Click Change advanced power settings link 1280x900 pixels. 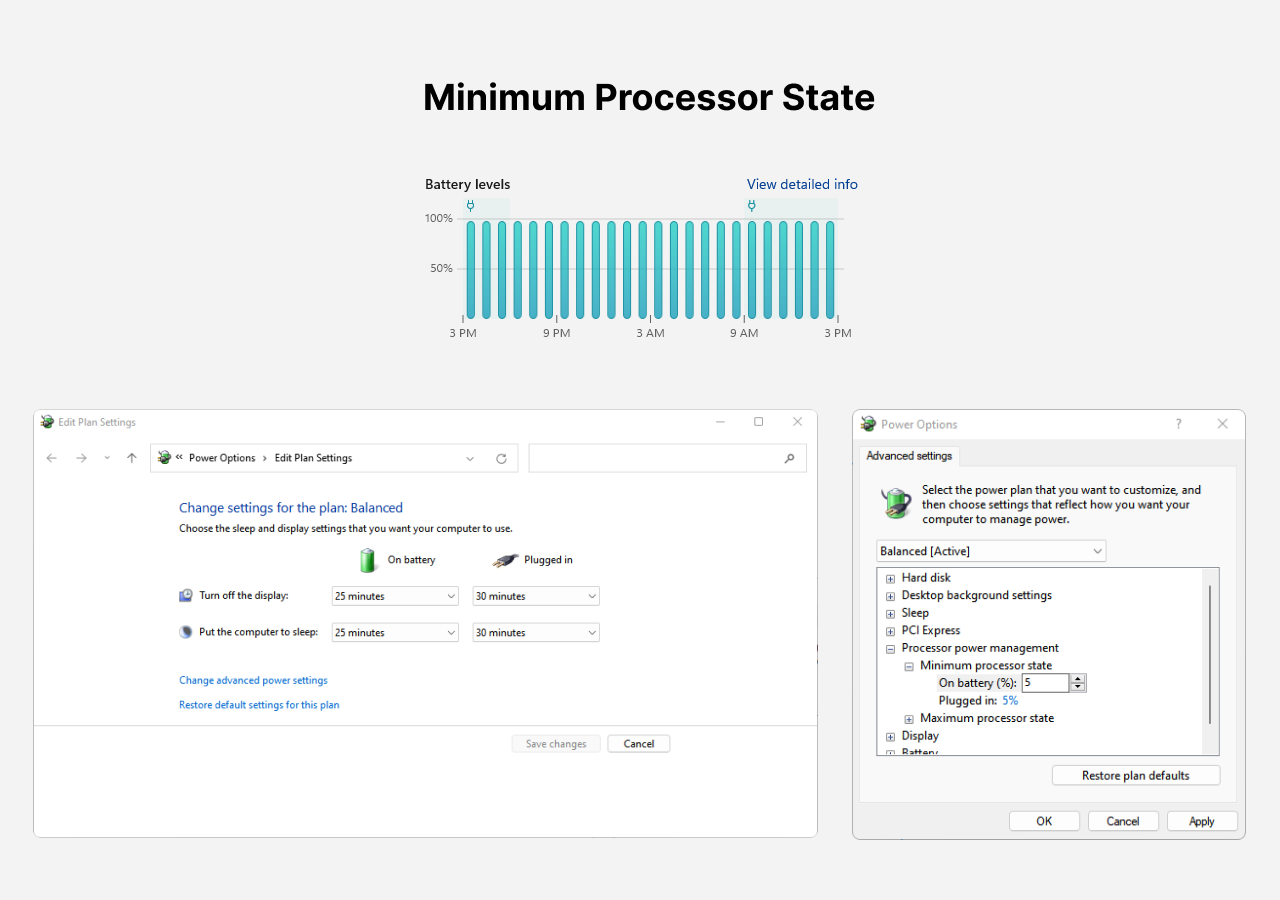[x=253, y=680]
